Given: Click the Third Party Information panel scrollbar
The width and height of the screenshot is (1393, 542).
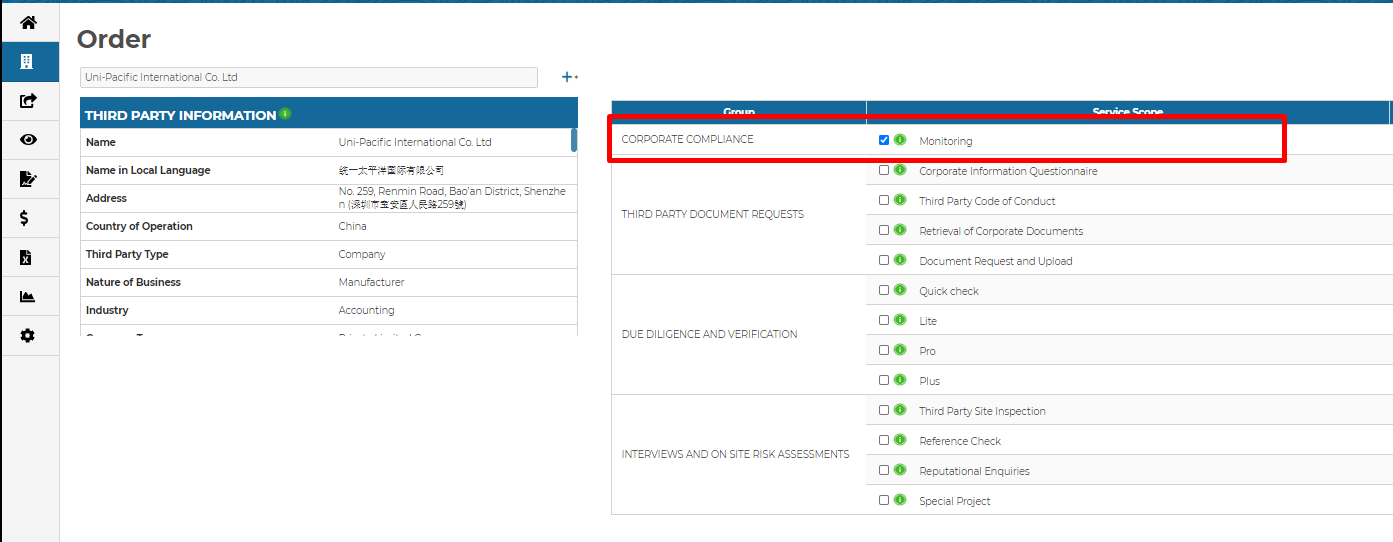Looking at the screenshot, I should coord(574,140).
